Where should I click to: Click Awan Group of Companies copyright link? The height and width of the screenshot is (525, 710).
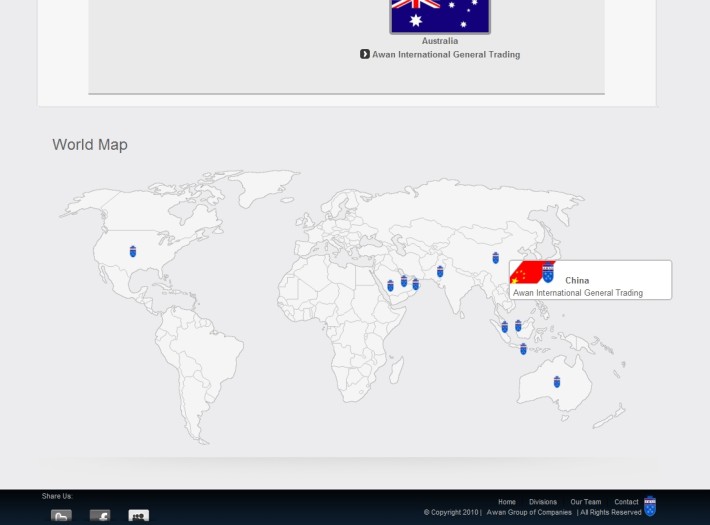[x=529, y=512]
